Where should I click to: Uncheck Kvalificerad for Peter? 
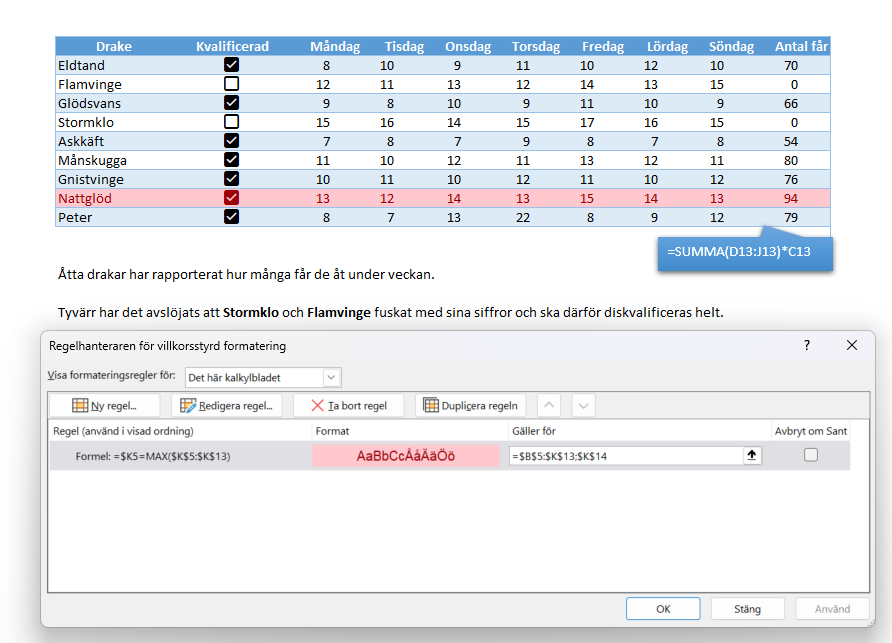(x=232, y=217)
